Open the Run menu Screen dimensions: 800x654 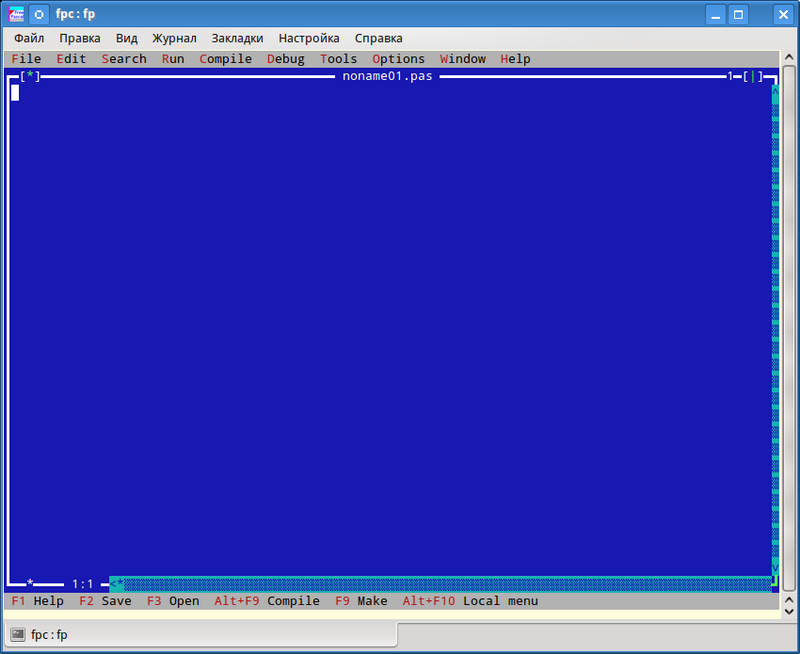coord(173,59)
